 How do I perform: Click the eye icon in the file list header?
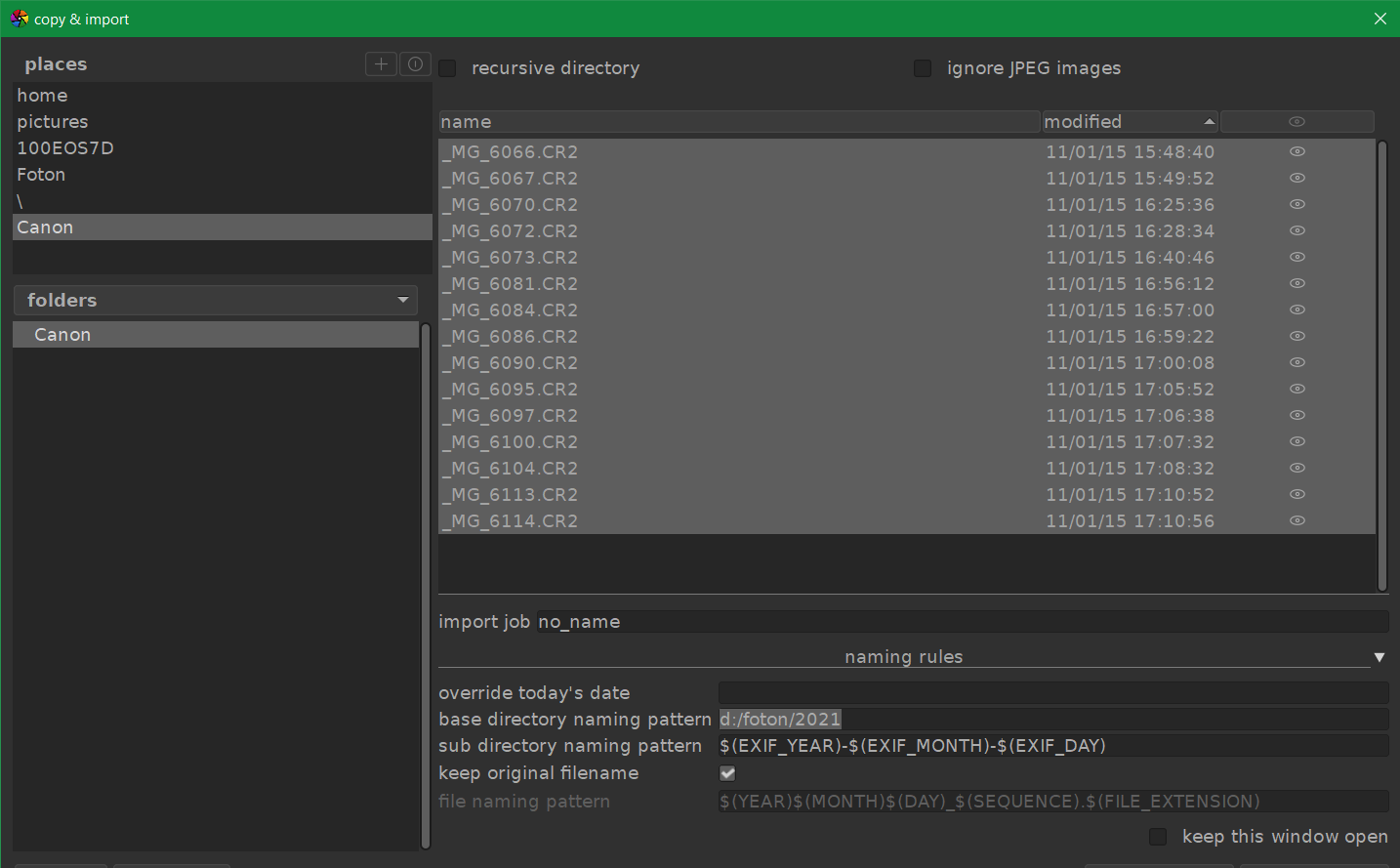click(x=1297, y=121)
